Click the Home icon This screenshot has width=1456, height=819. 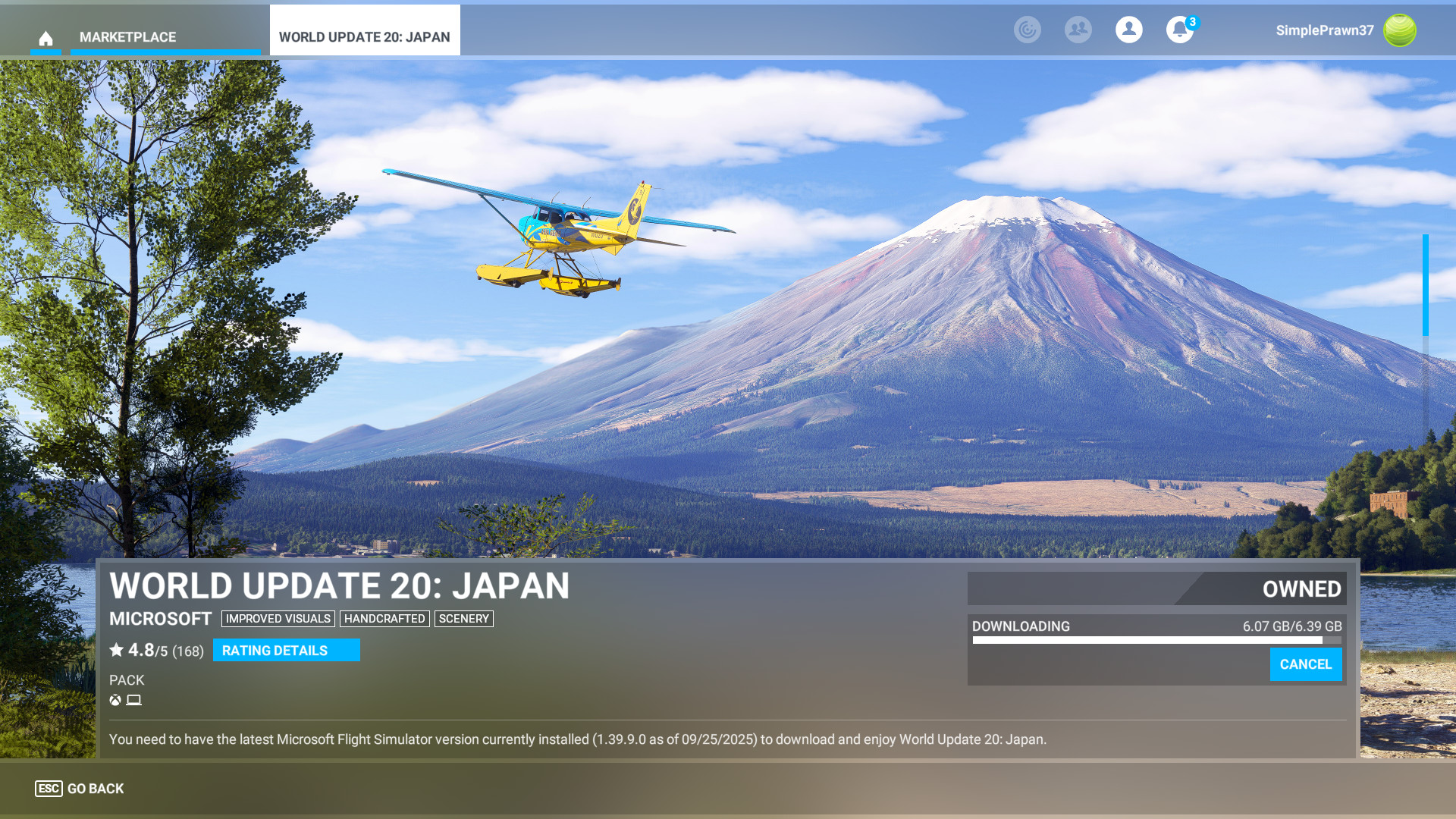click(x=45, y=38)
